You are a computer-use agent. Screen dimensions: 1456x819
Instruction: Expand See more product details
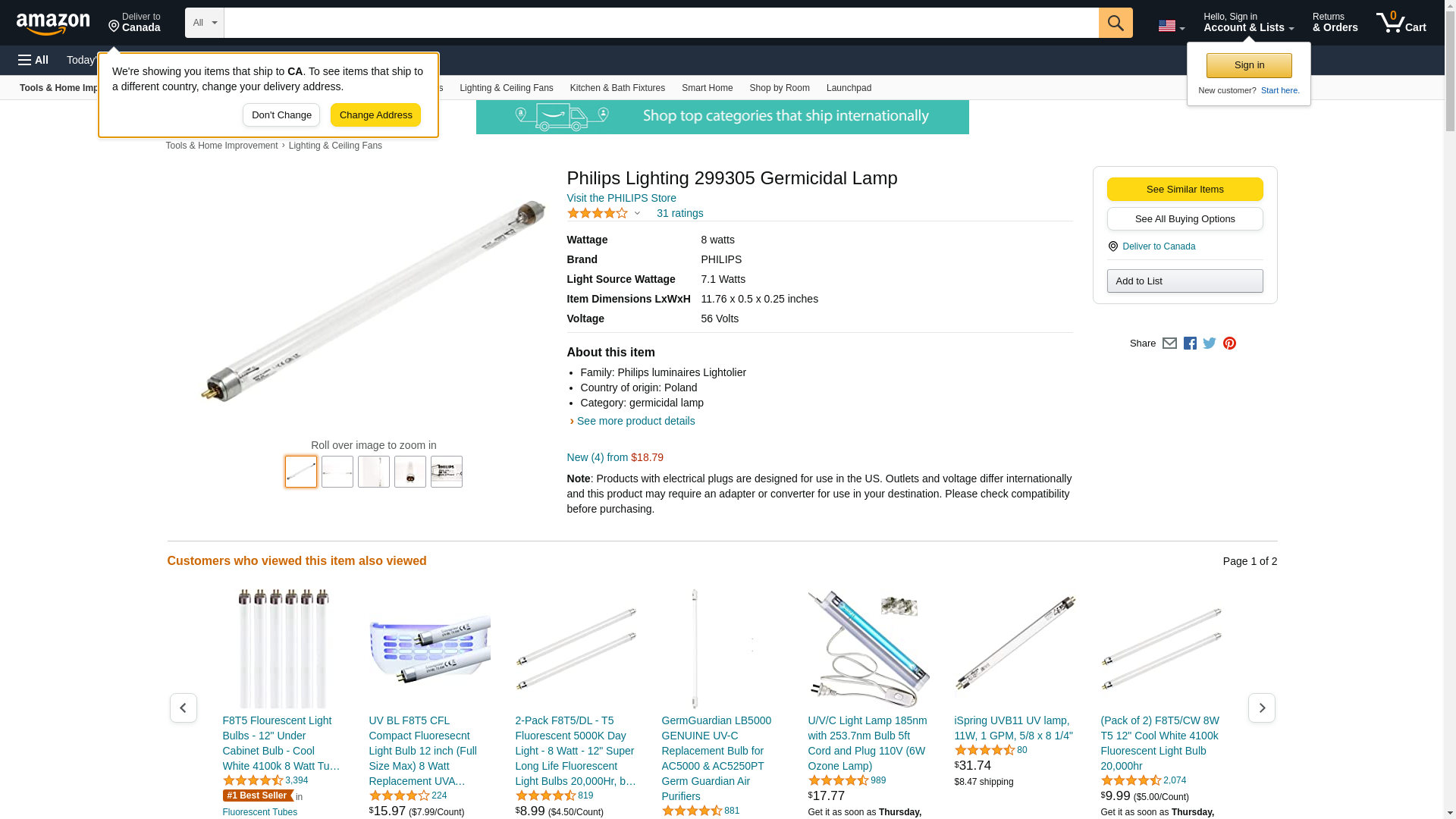click(635, 421)
